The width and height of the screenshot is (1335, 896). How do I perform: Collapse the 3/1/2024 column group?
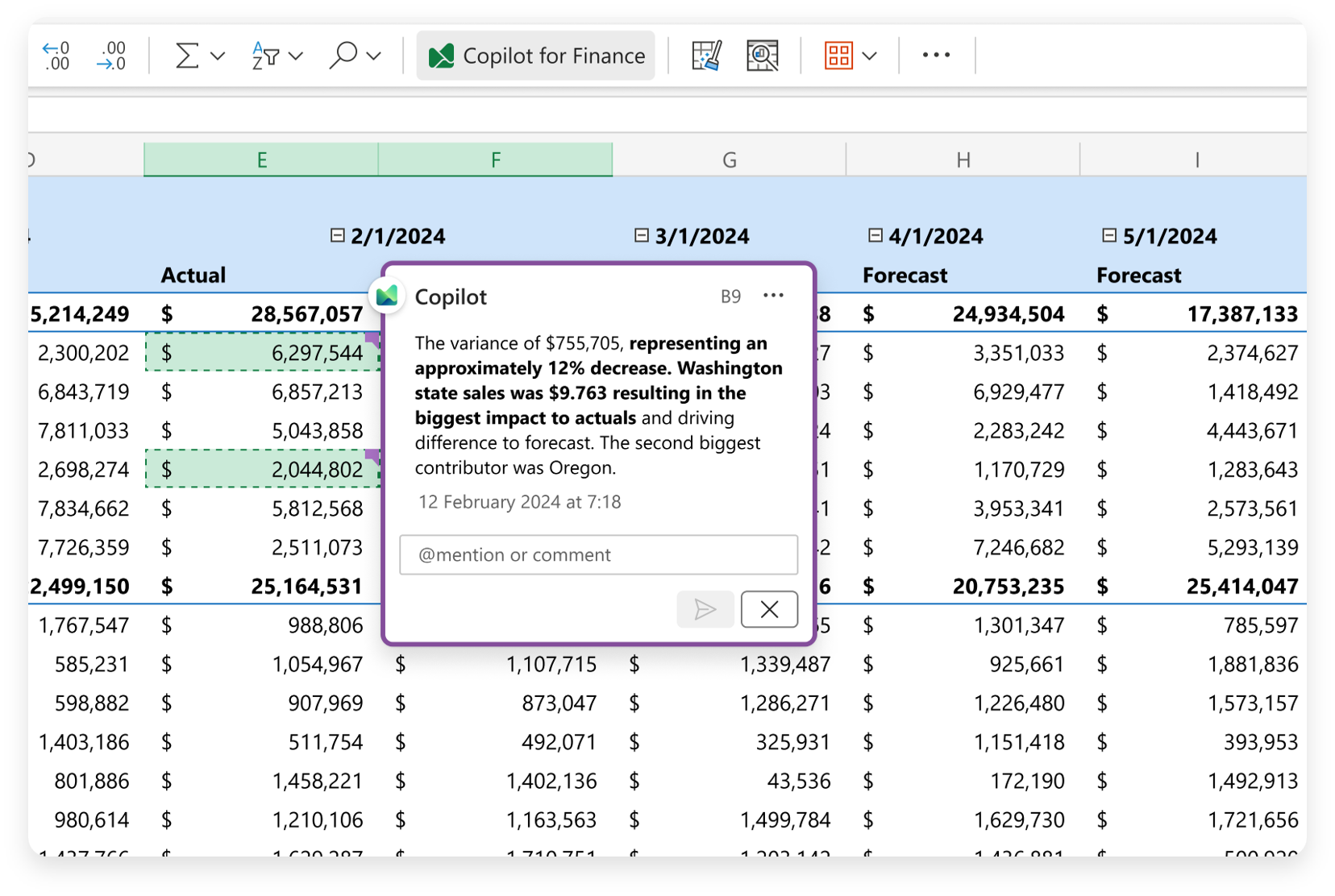tap(642, 235)
